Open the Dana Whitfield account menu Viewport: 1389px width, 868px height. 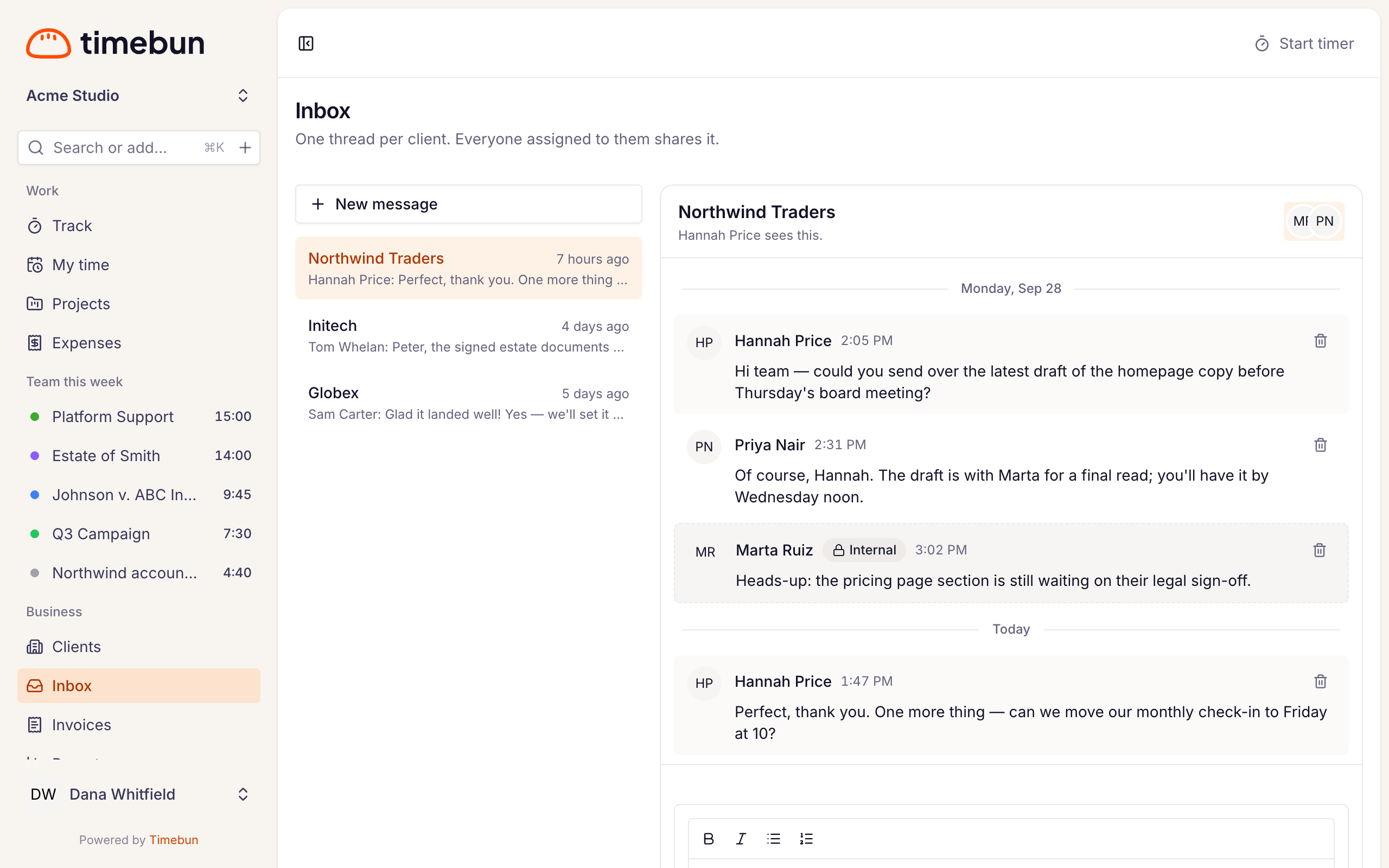(x=139, y=794)
